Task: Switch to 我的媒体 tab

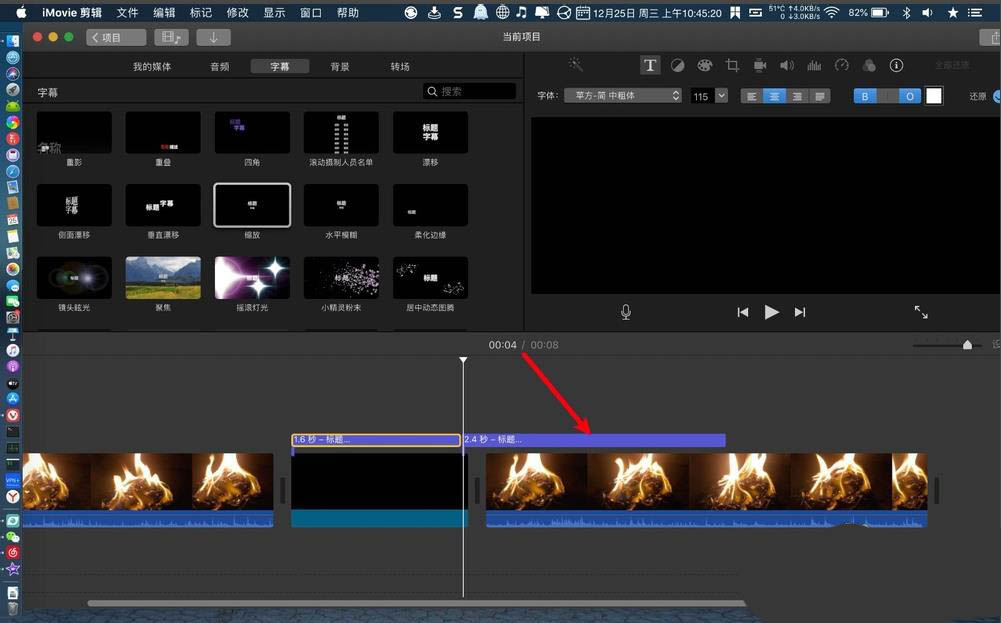Action: pos(152,66)
